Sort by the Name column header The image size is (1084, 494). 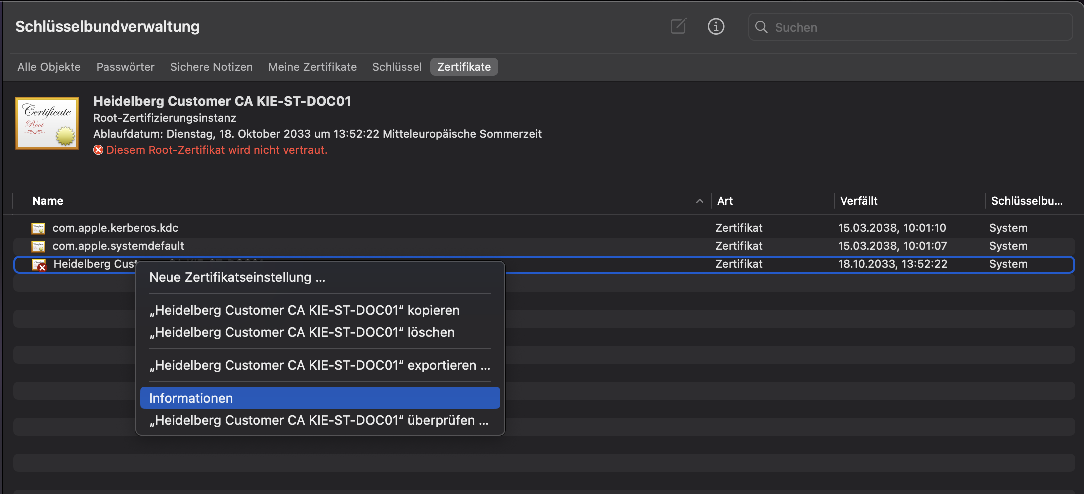click(48, 201)
